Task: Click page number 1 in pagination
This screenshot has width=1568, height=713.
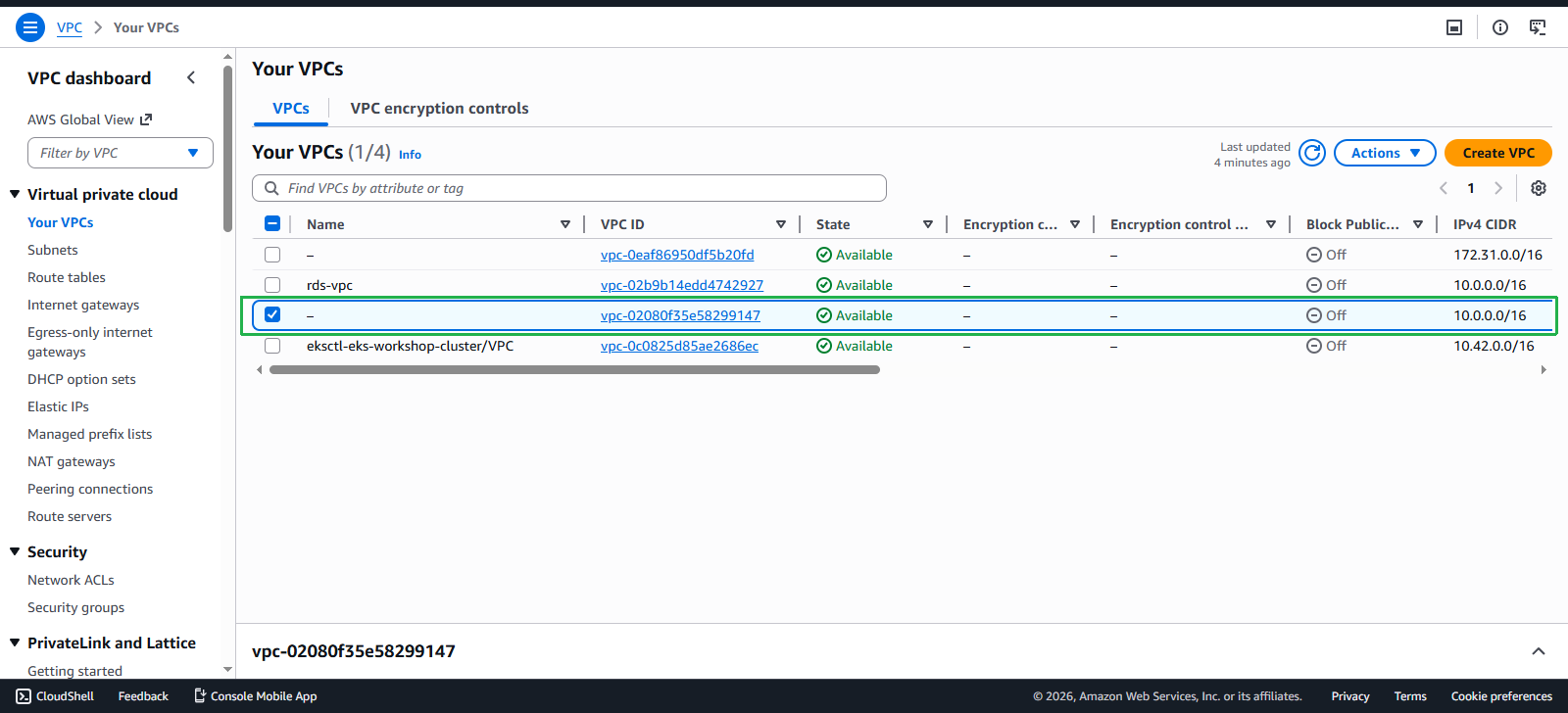Action: pos(1471,188)
